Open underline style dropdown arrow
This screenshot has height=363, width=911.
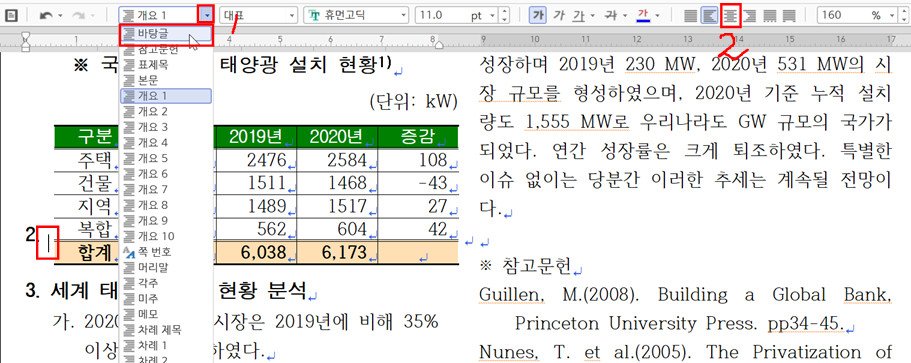pyautogui.click(x=592, y=16)
